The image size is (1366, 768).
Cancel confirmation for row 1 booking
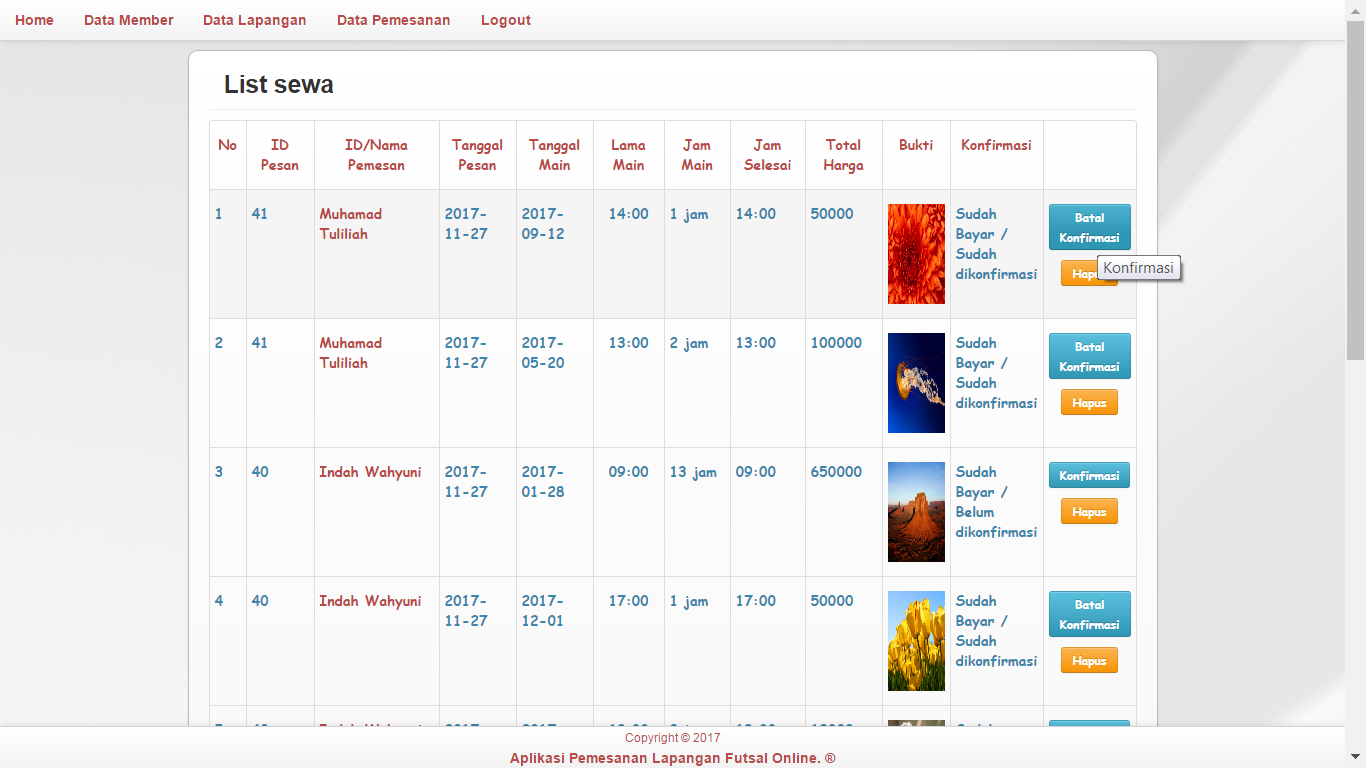(1089, 227)
